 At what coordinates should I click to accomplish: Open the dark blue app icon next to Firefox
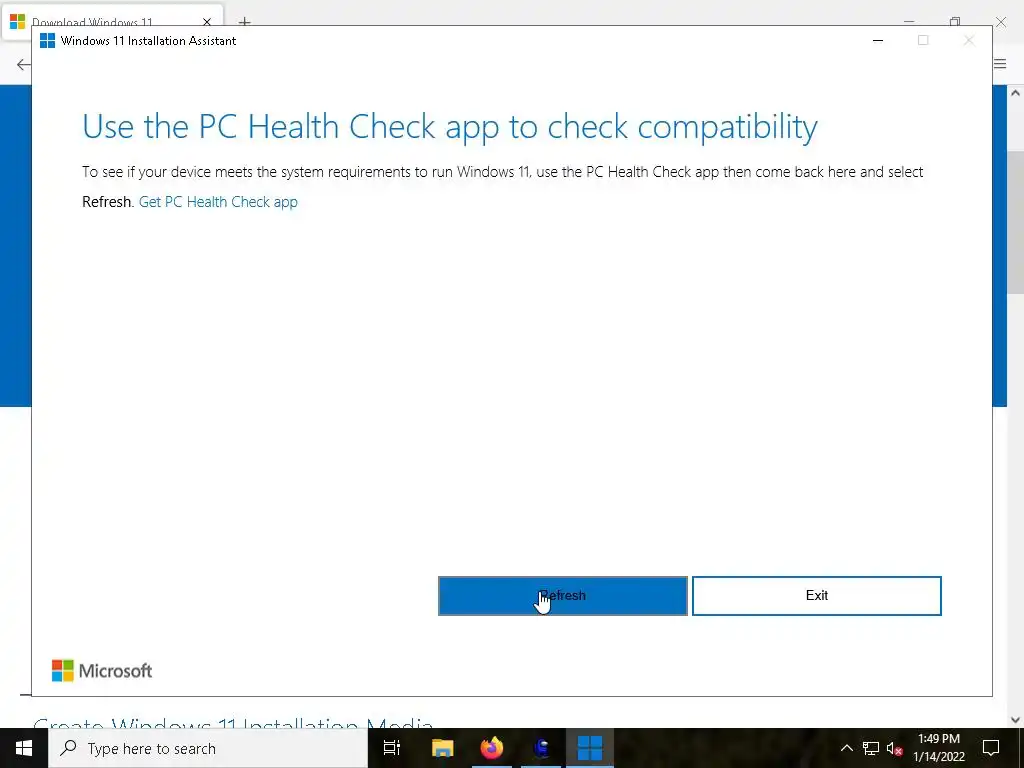coord(541,748)
